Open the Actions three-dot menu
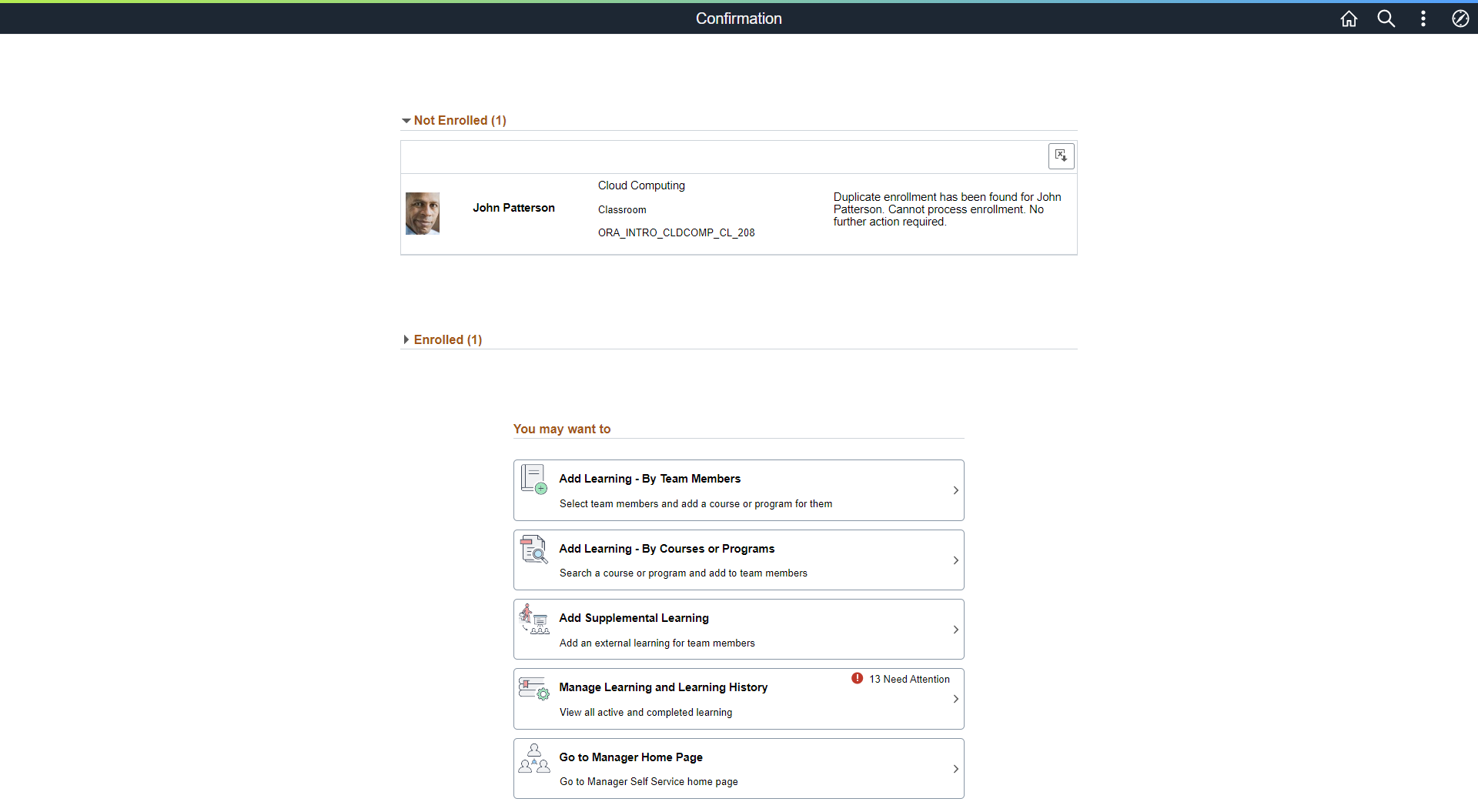 [x=1423, y=18]
